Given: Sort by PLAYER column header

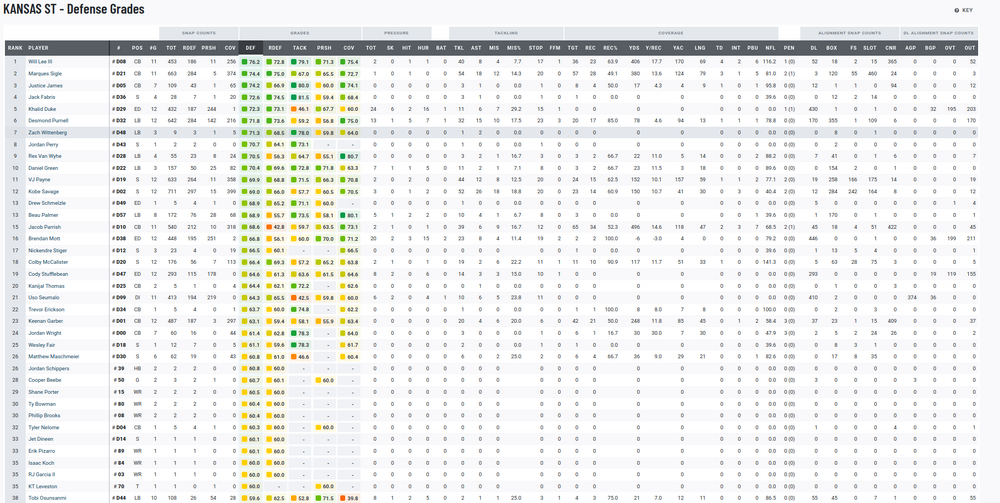Looking at the screenshot, I should click(38, 47).
